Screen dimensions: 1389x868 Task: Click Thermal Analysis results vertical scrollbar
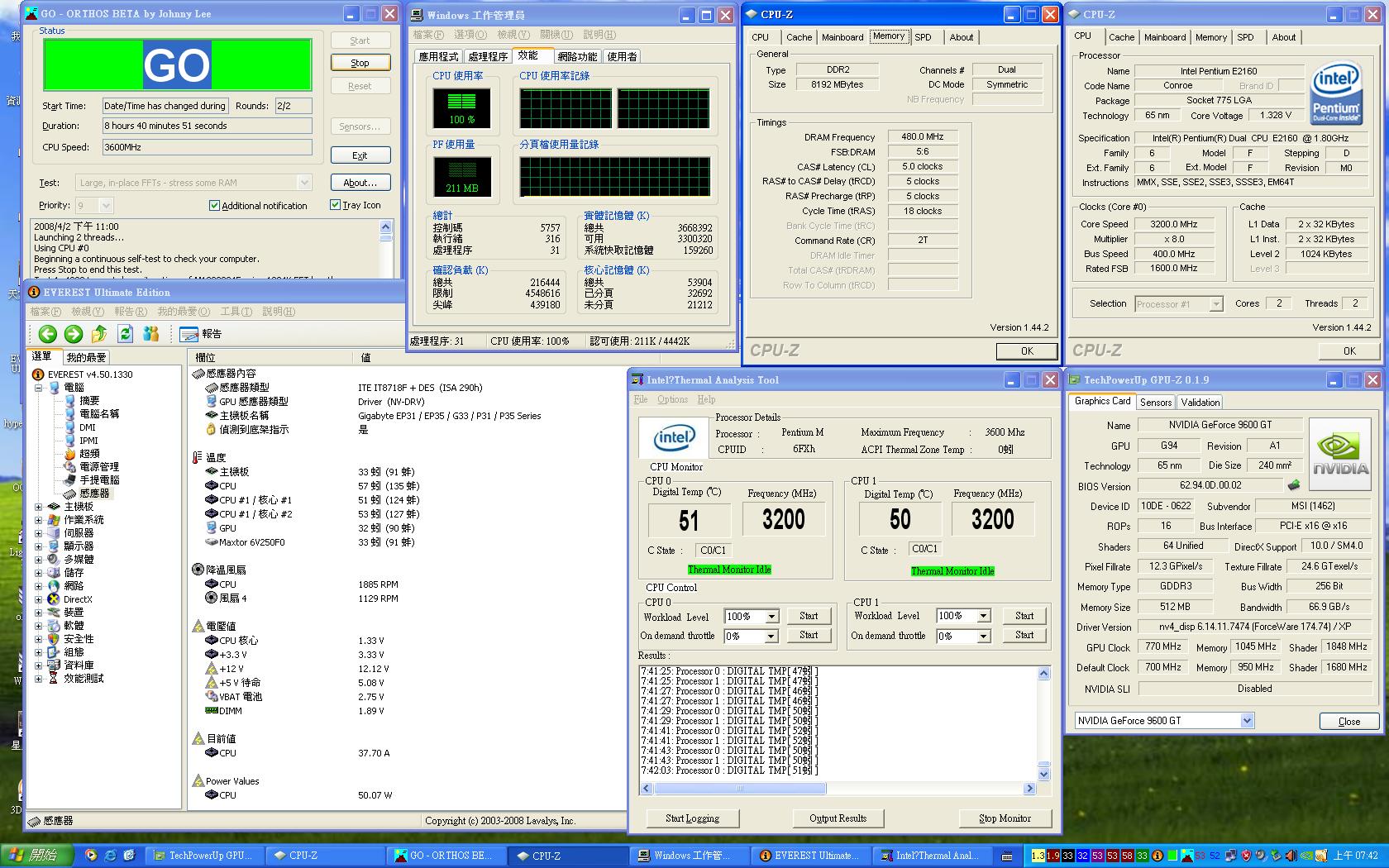point(1043,723)
